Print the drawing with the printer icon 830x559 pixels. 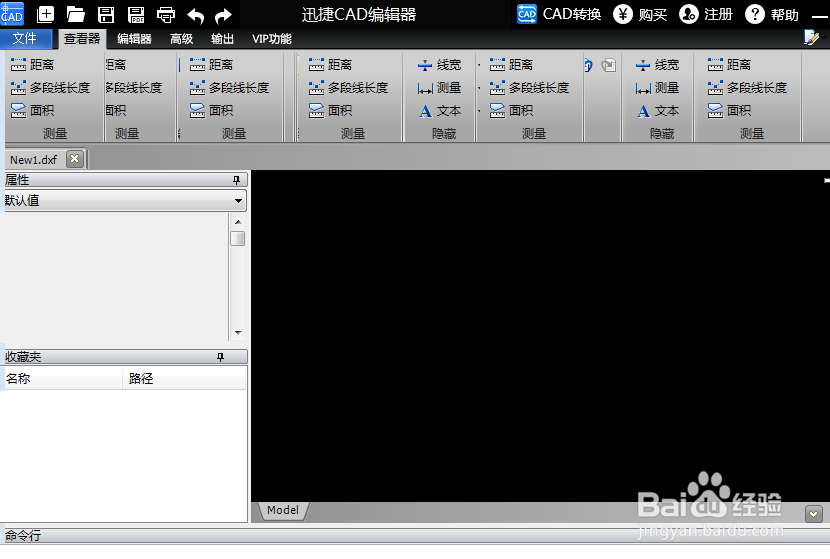[x=166, y=15]
